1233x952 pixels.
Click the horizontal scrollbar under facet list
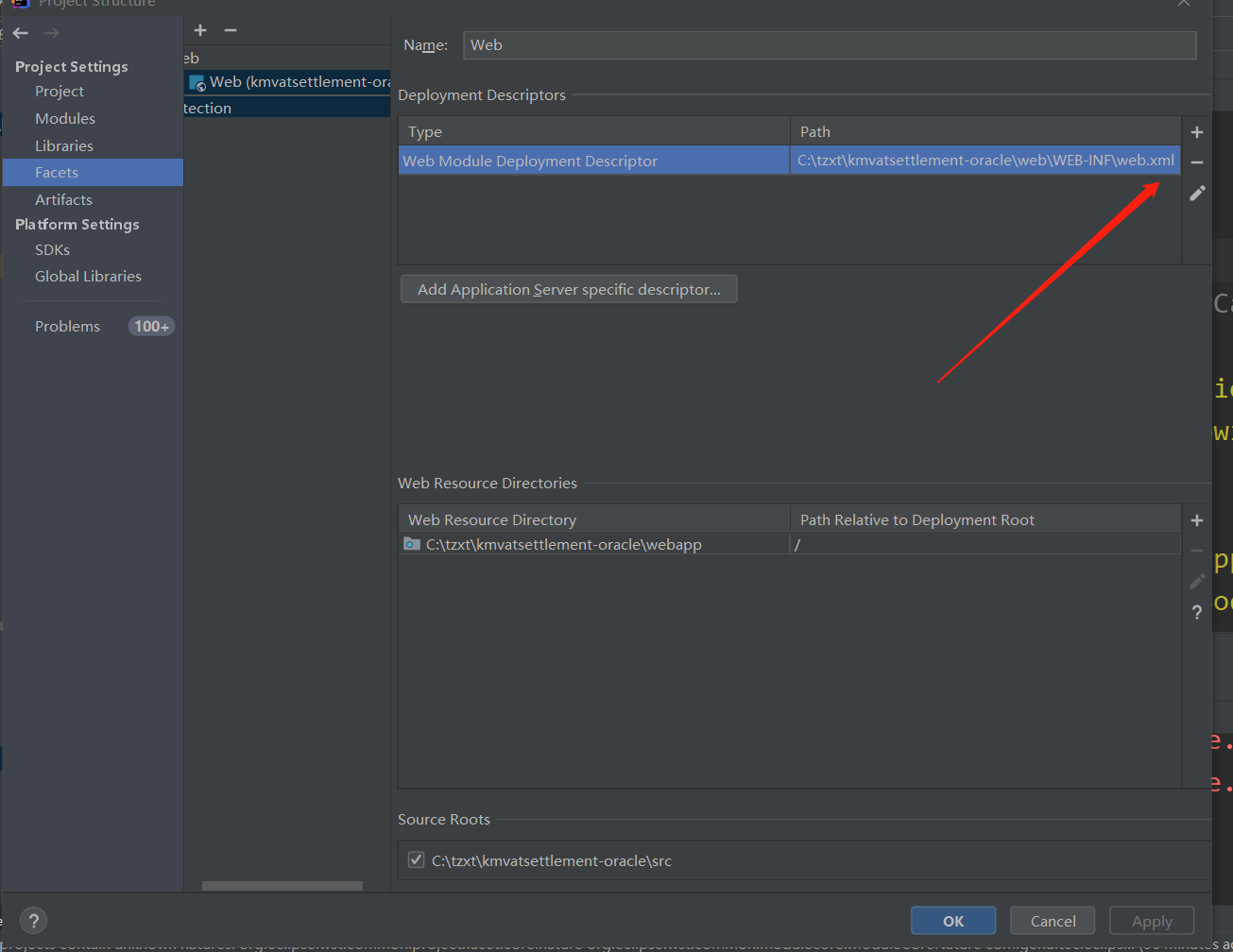coord(283,886)
